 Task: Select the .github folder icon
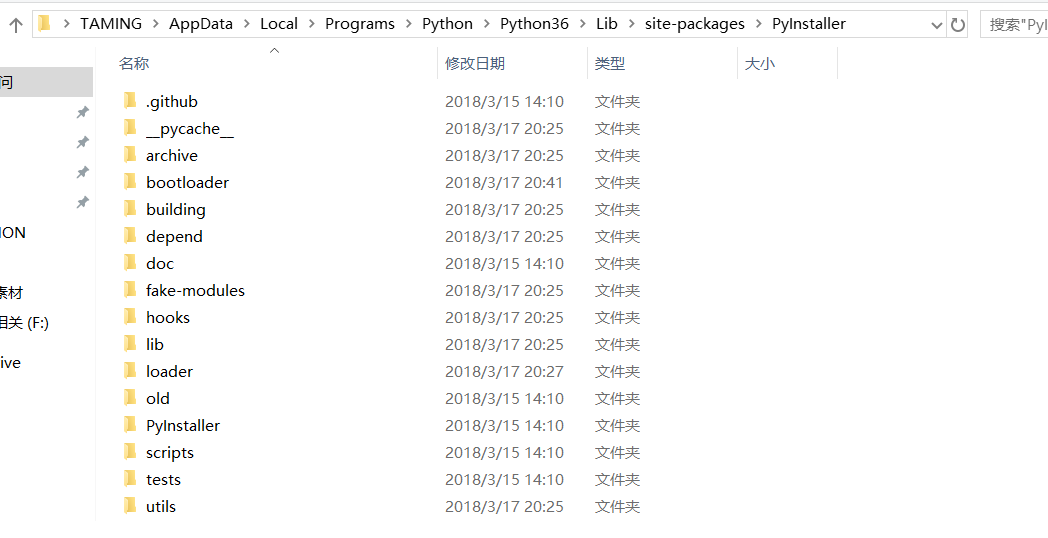(x=130, y=101)
